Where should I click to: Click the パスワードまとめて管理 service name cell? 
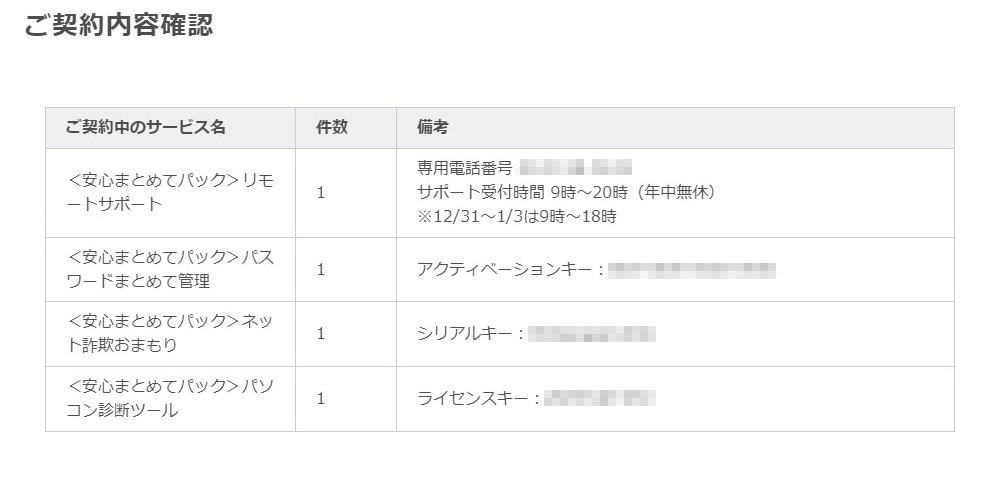point(170,270)
